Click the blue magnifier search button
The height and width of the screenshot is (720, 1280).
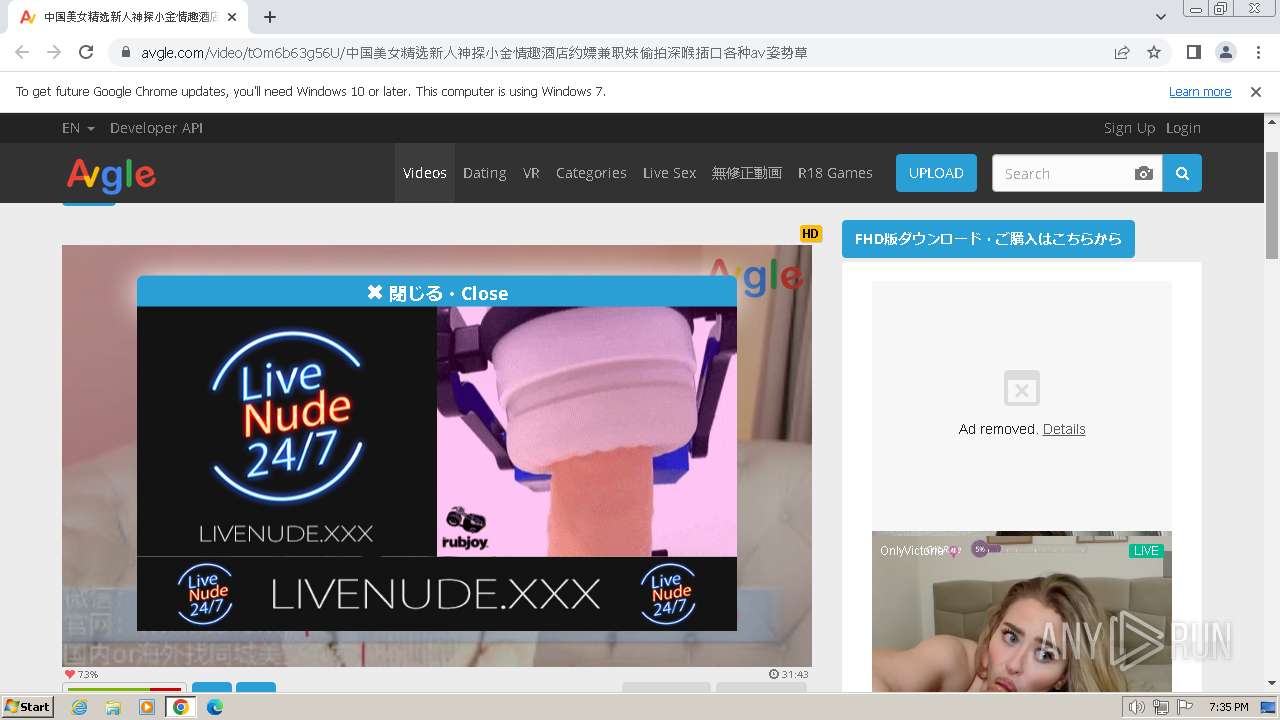(x=1182, y=173)
